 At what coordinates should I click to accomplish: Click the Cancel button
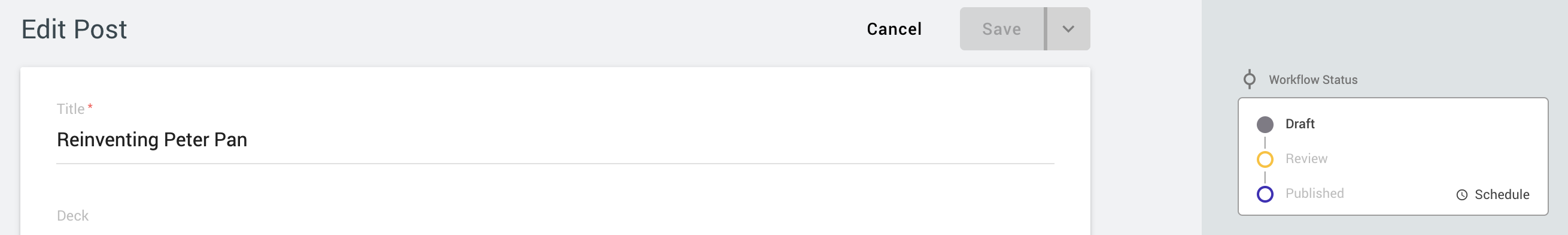pyautogui.click(x=894, y=29)
